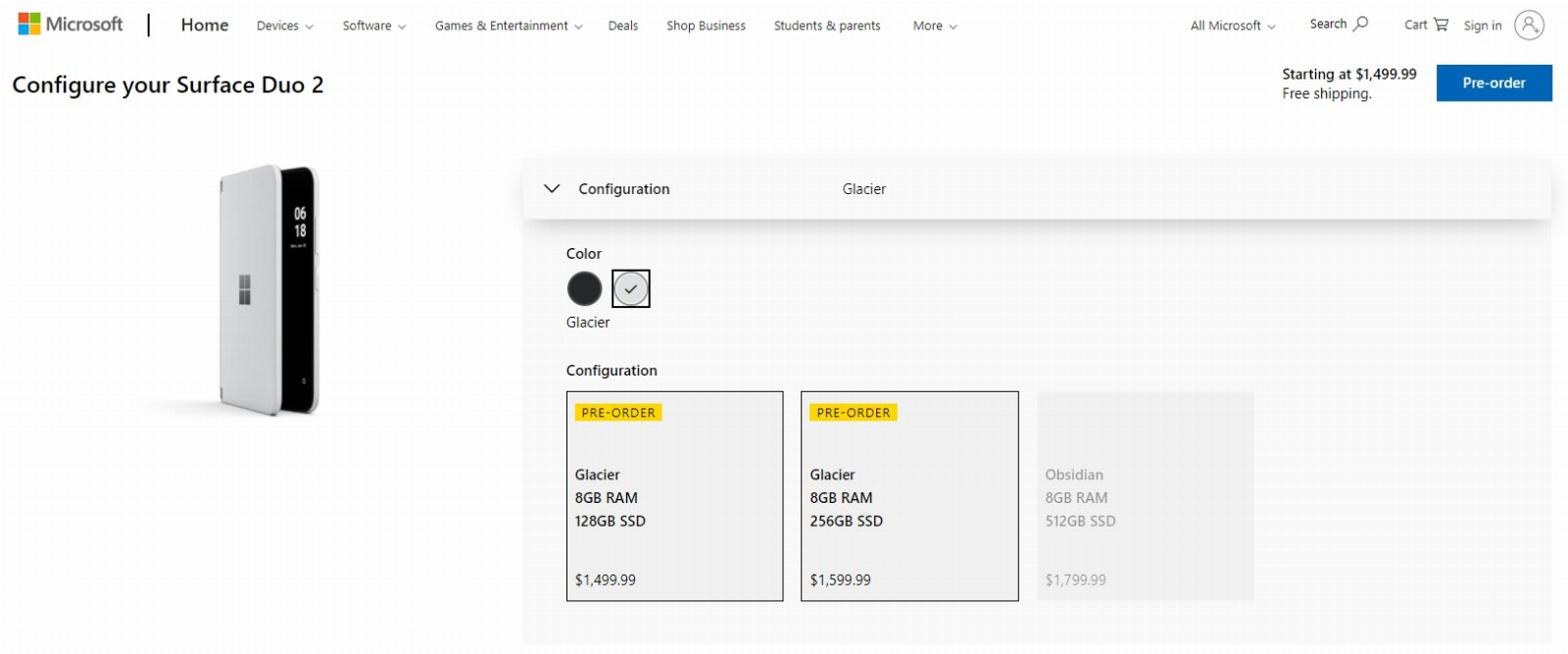Collapse the Configuration section chevron
1568x654 pixels.
(552, 188)
